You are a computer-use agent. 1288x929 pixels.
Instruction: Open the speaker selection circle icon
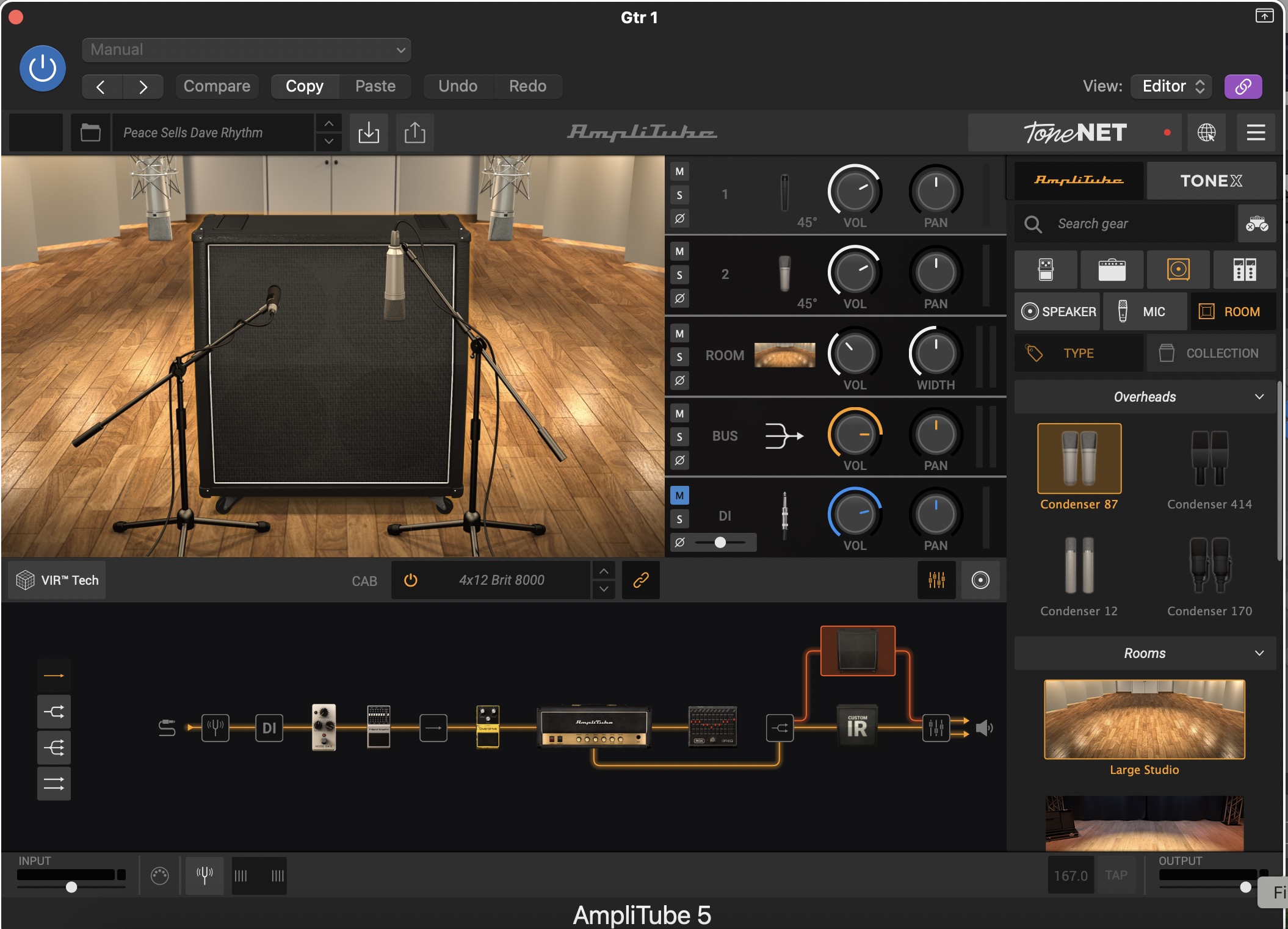pos(980,580)
